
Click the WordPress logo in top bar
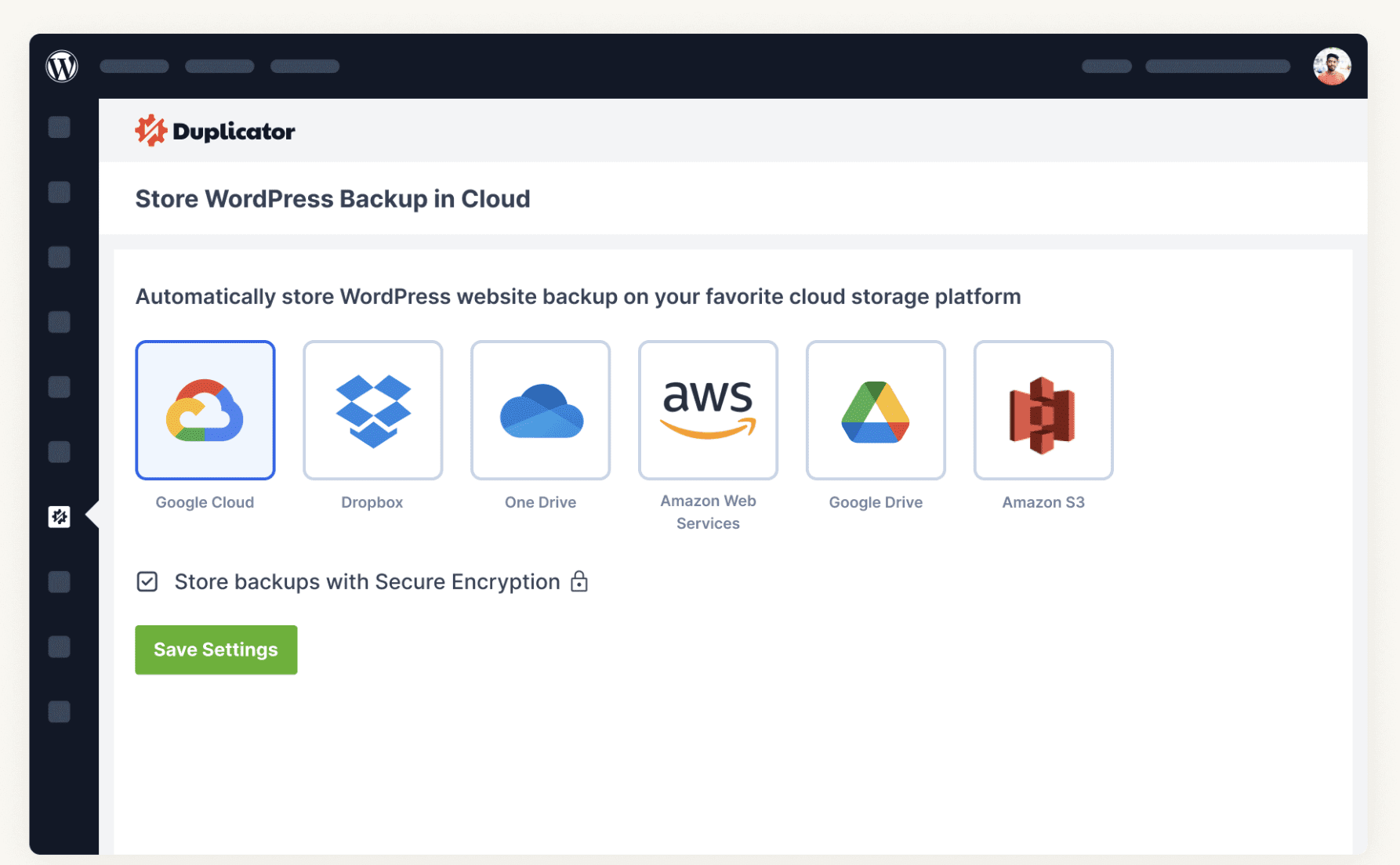(x=62, y=66)
